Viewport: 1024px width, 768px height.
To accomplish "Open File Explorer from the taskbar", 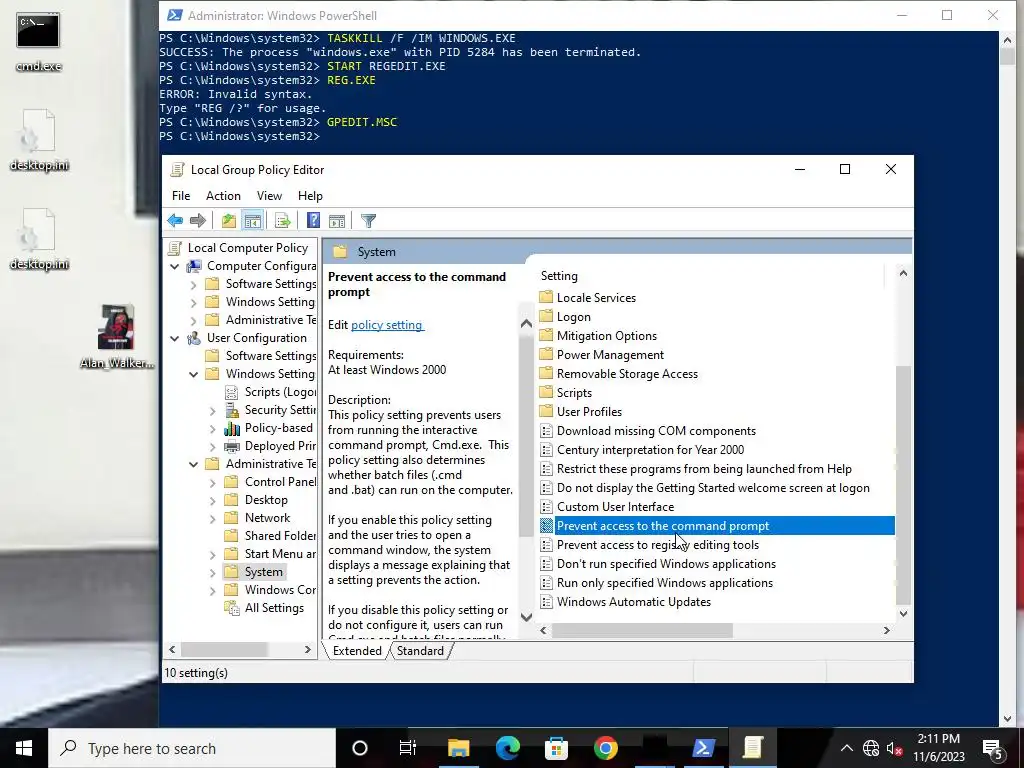I will 458,748.
